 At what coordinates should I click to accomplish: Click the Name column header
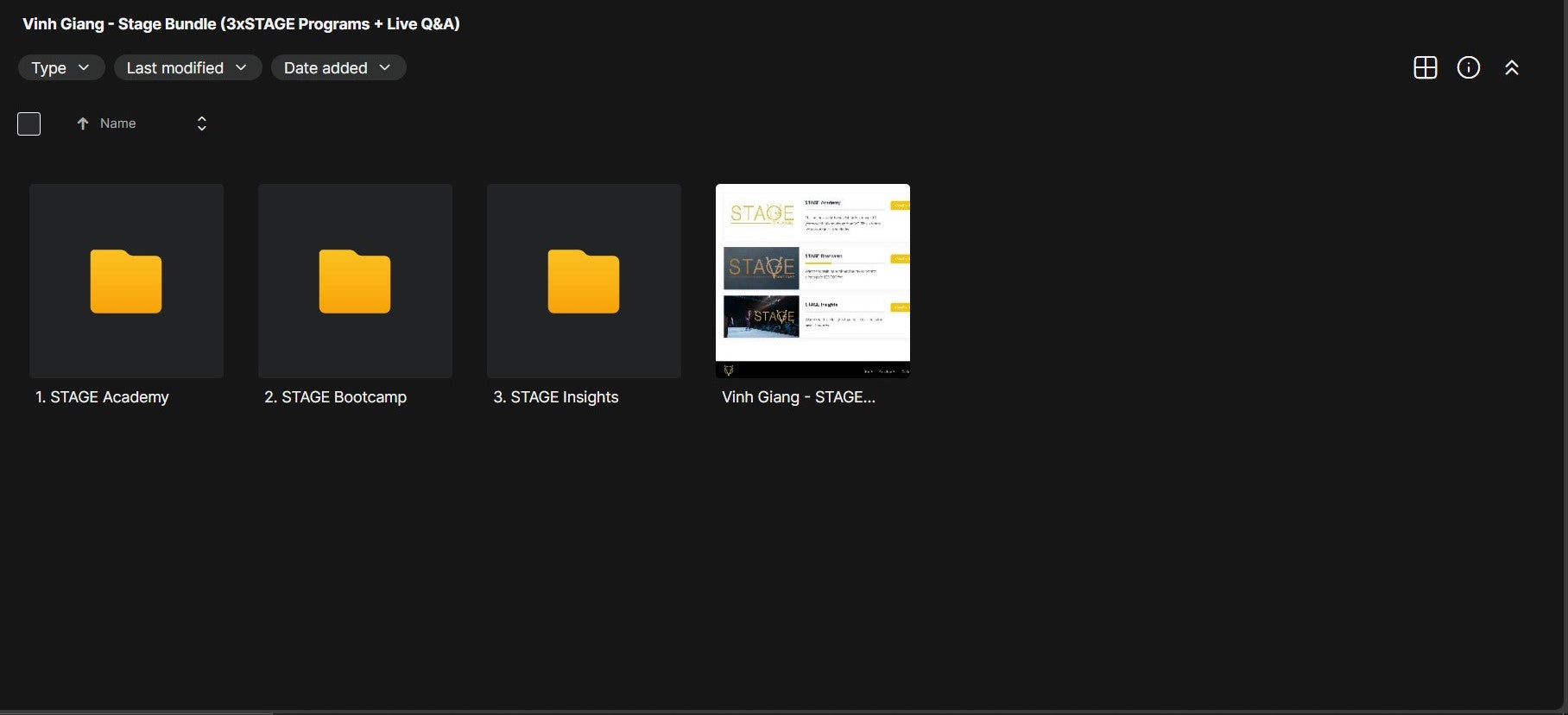pos(118,123)
